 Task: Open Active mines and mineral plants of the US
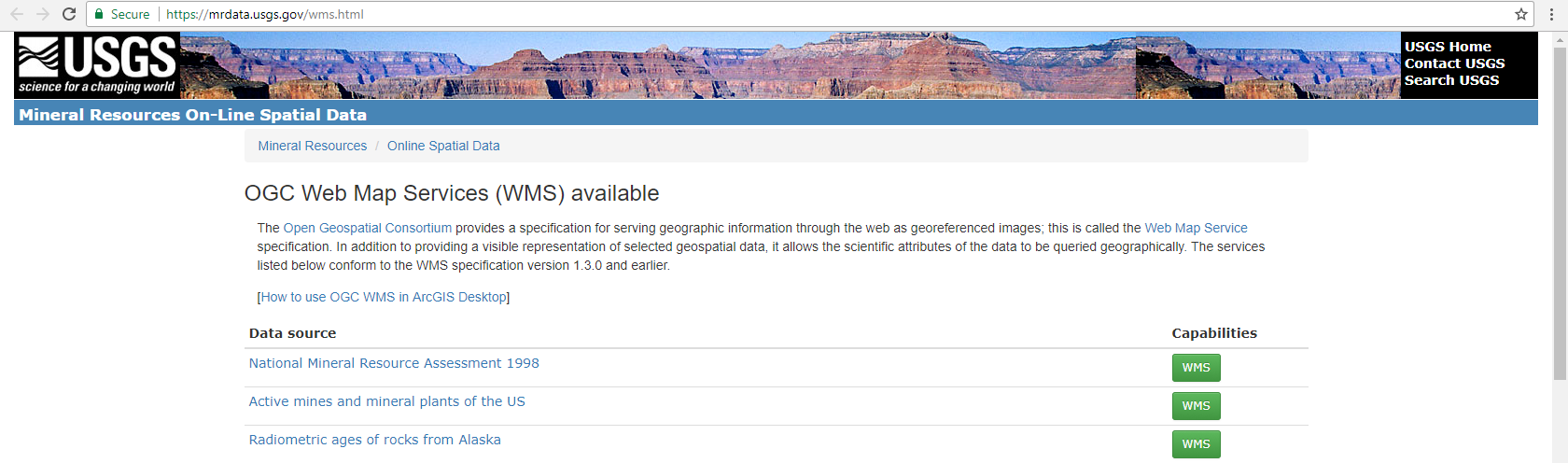(x=386, y=401)
